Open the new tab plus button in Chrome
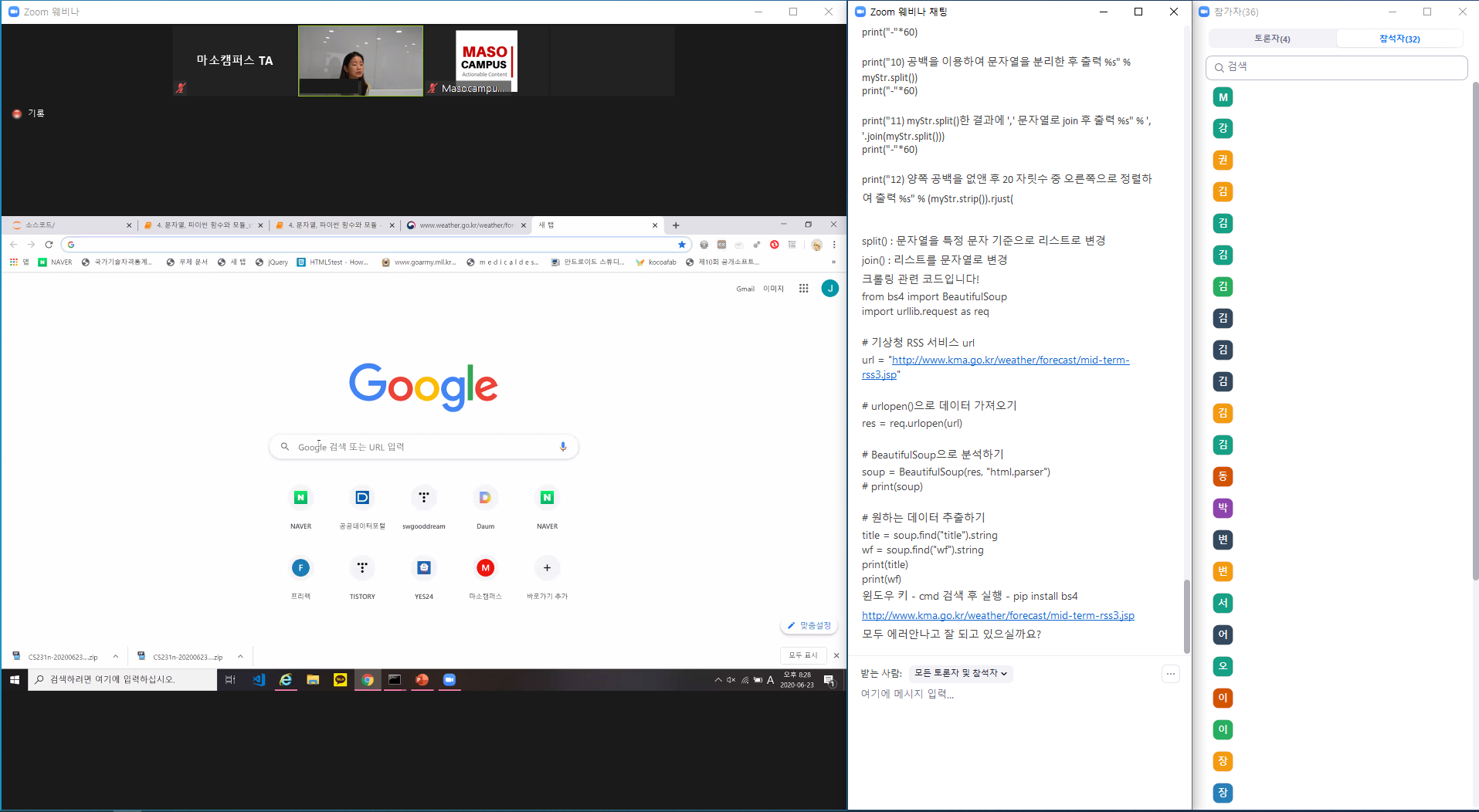The height and width of the screenshot is (812, 1479). (x=676, y=225)
